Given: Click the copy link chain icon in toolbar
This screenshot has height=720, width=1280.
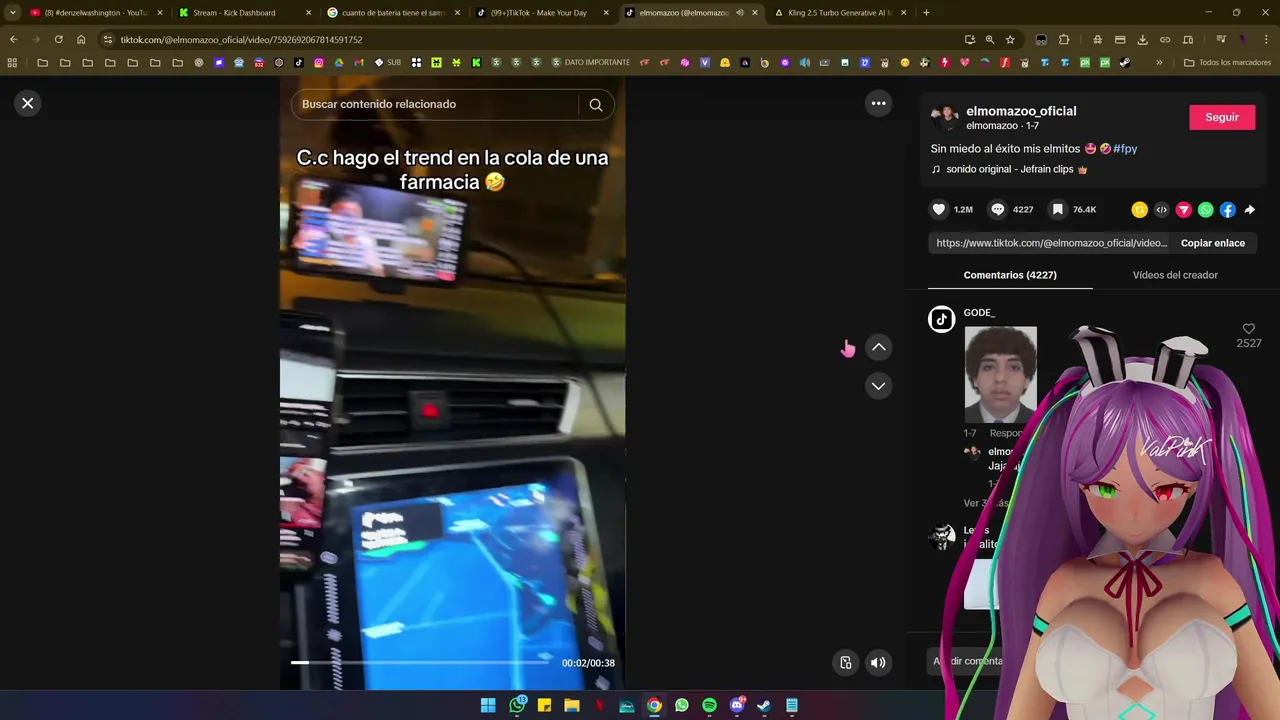Looking at the screenshot, I should click(1165, 39).
